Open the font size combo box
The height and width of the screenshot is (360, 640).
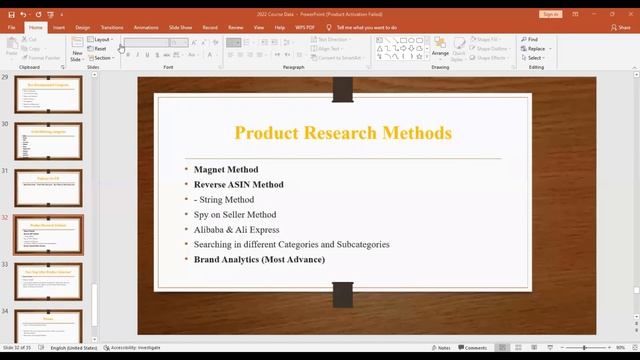click(x=179, y=42)
